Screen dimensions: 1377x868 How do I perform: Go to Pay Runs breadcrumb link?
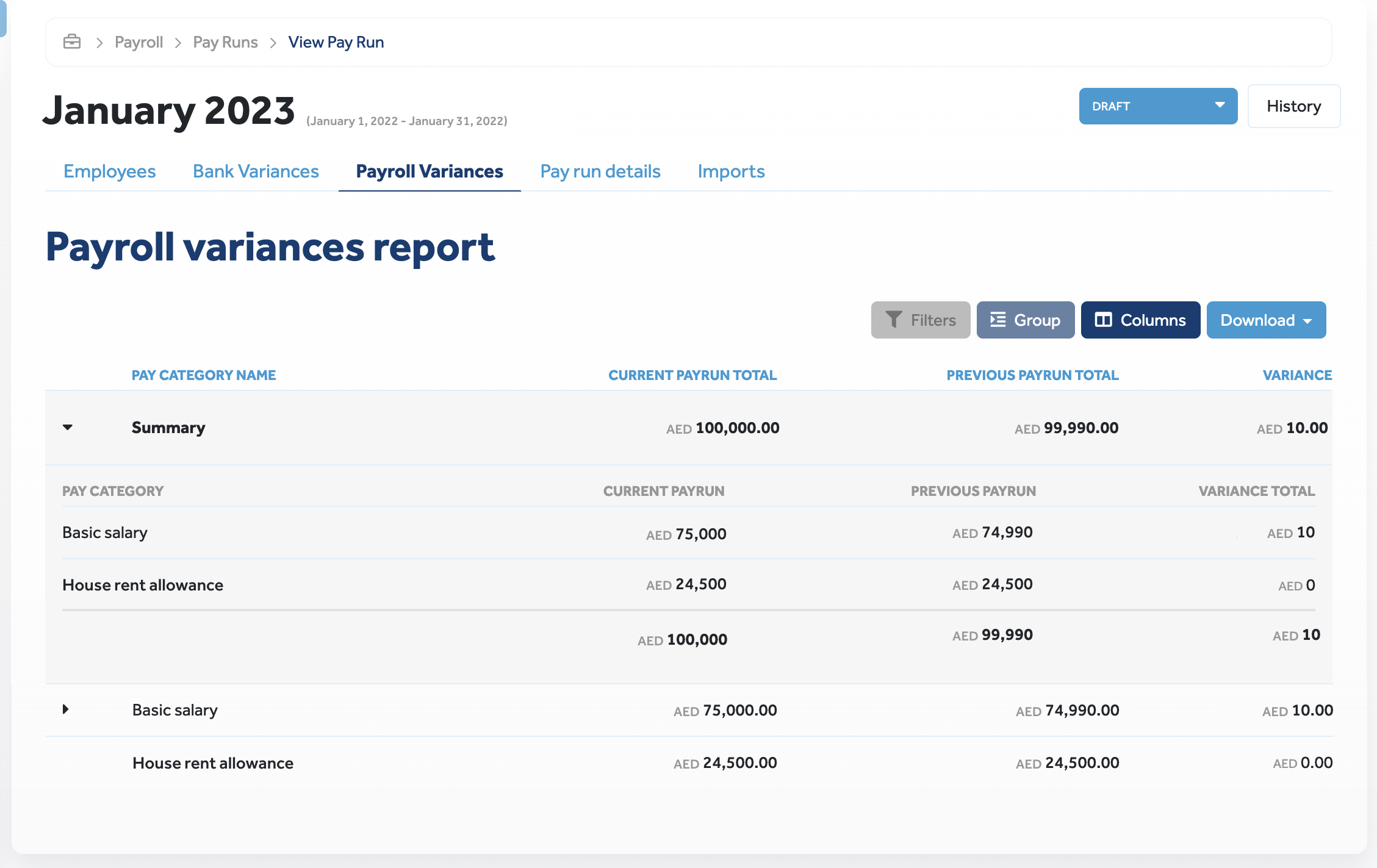click(225, 42)
